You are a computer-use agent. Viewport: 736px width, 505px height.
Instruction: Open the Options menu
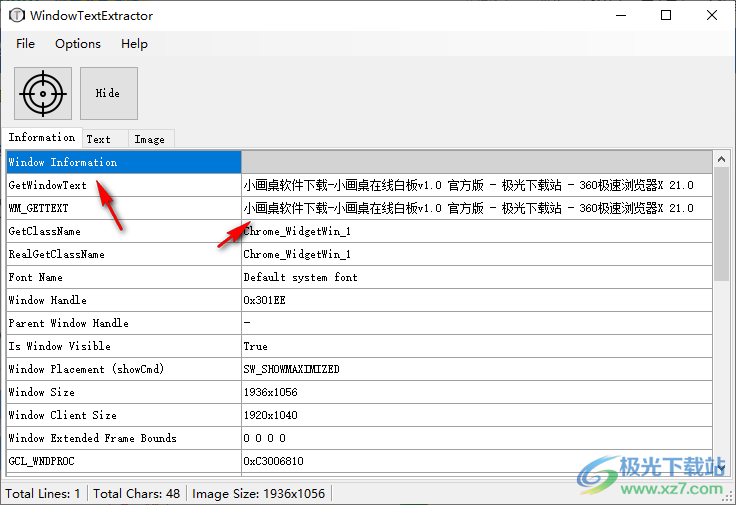[78, 44]
